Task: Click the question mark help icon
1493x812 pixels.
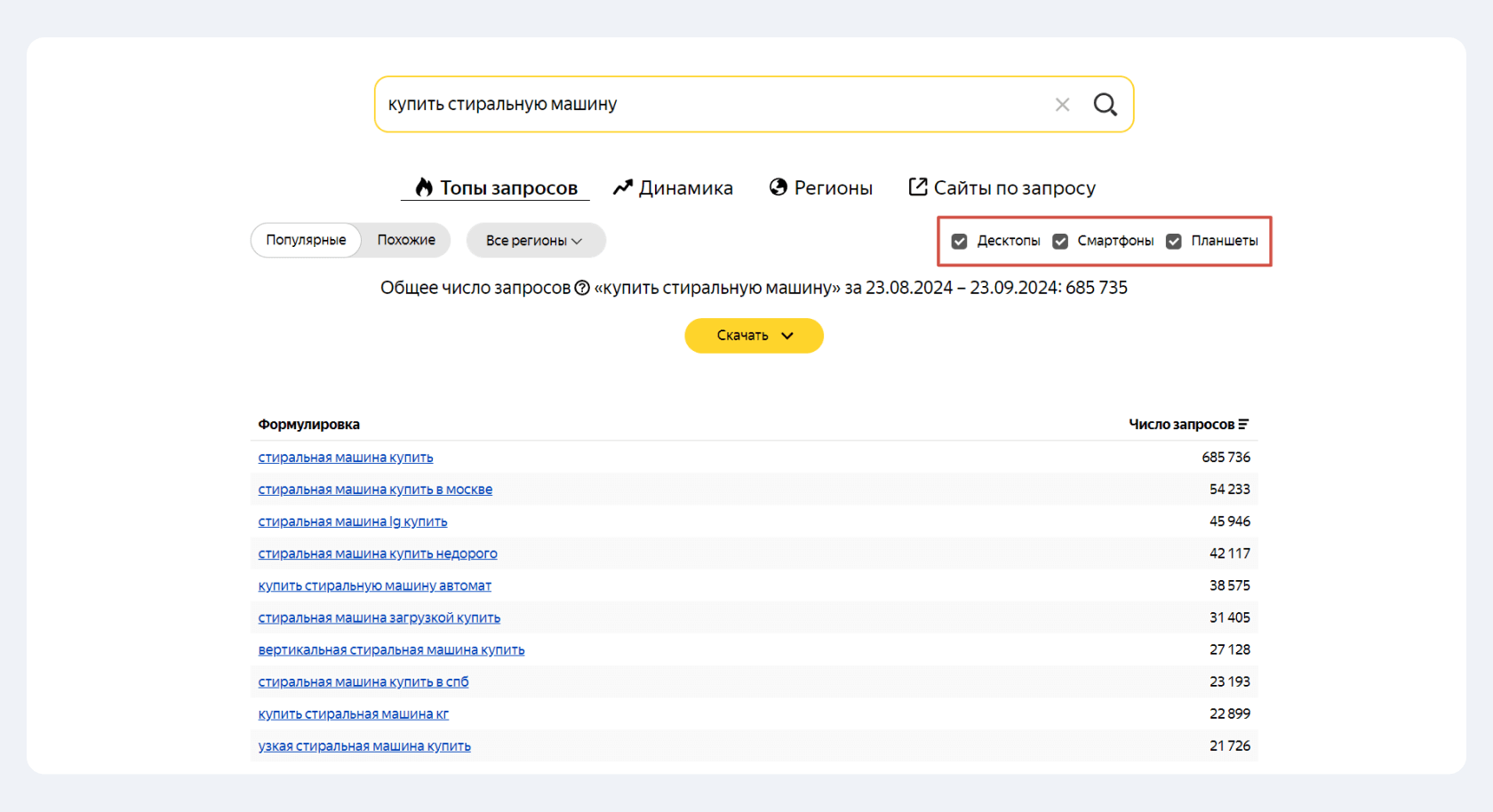Action: (x=582, y=288)
